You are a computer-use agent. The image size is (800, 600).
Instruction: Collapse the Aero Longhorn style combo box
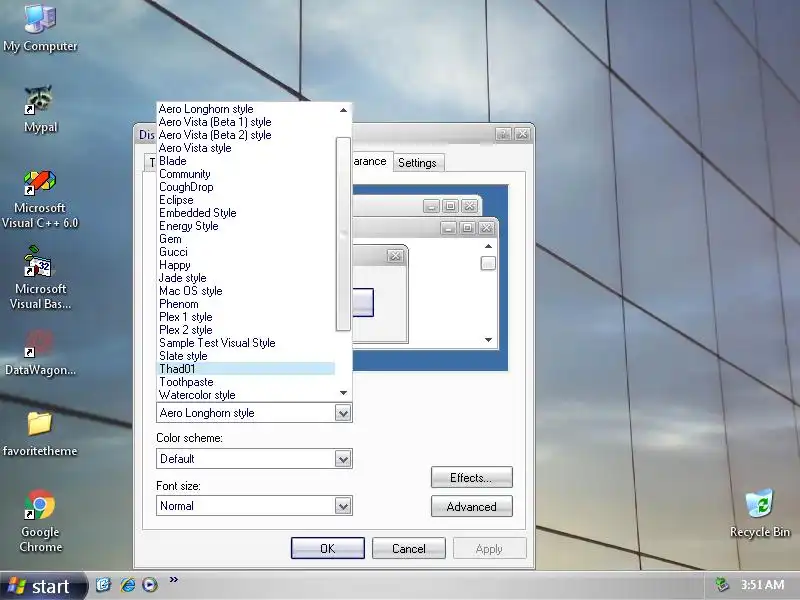pyautogui.click(x=343, y=413)
